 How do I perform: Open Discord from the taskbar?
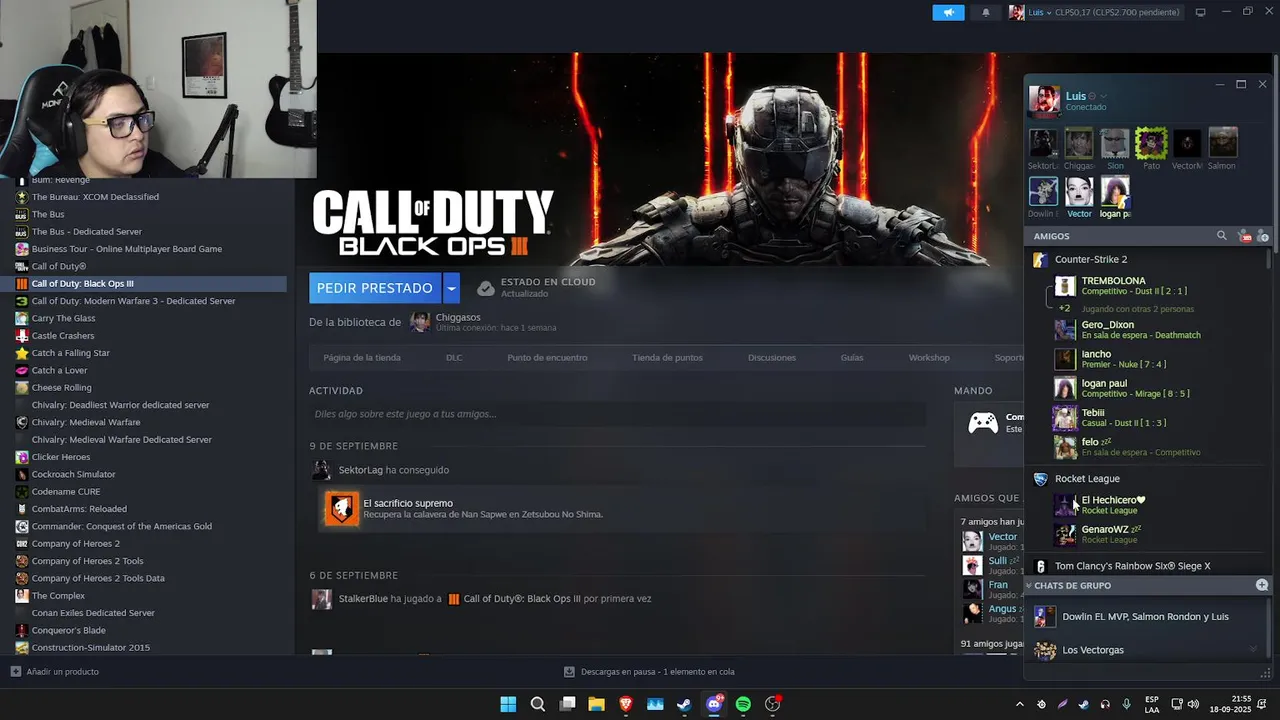point(714,704)
